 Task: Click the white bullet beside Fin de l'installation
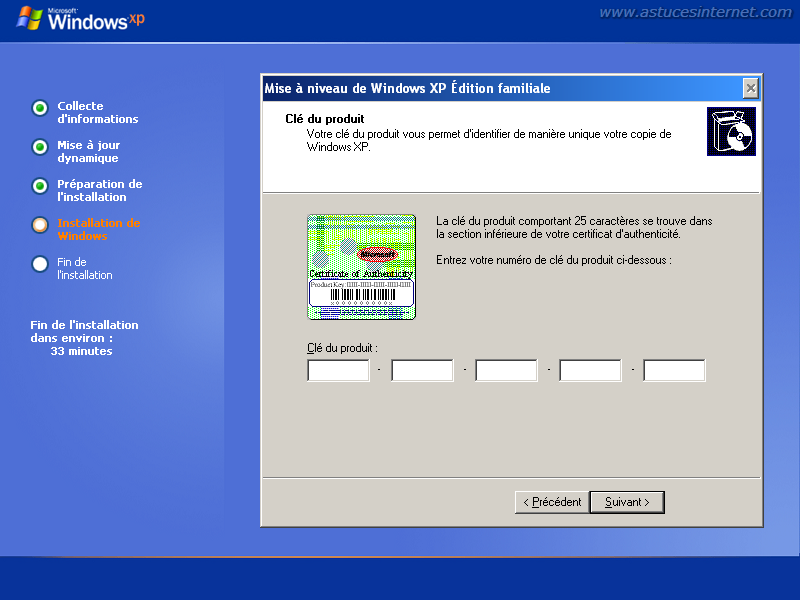point(40,264)
